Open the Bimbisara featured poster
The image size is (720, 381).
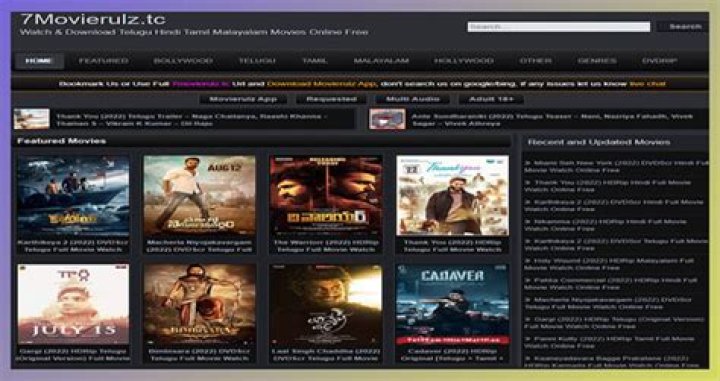199,304
